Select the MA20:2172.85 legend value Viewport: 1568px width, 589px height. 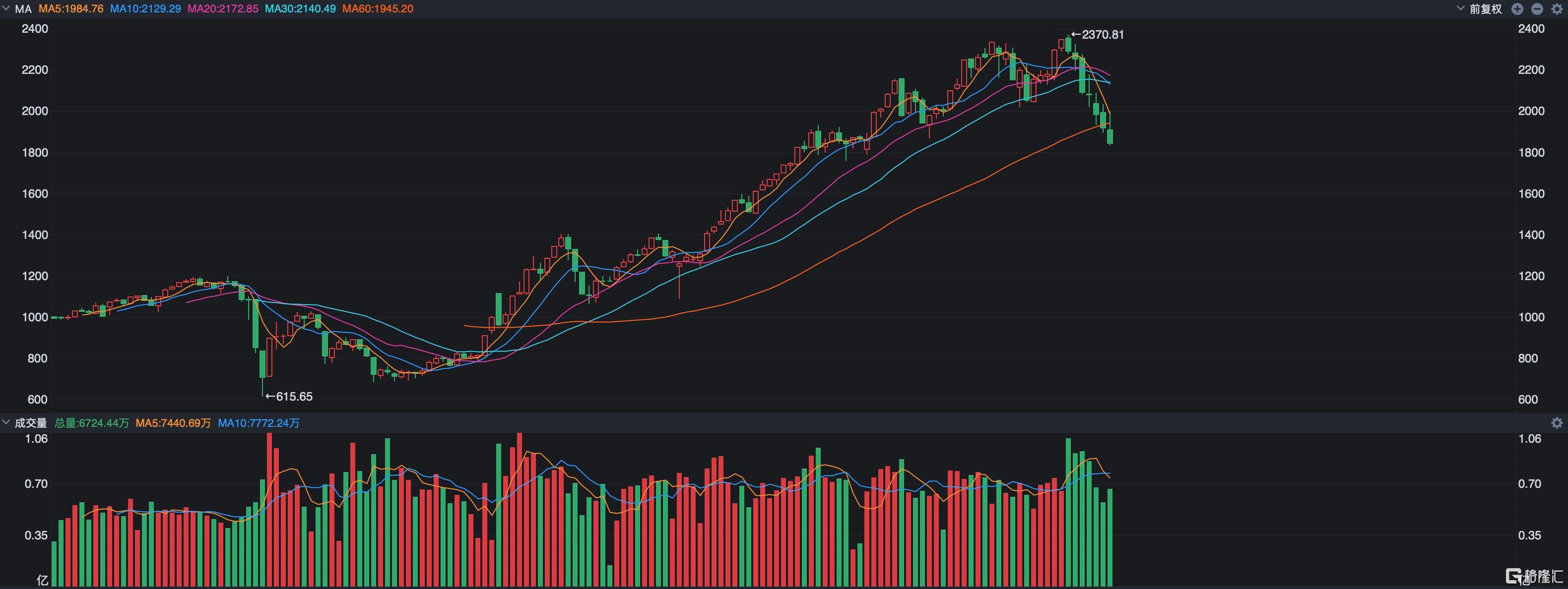coord(223,9)
